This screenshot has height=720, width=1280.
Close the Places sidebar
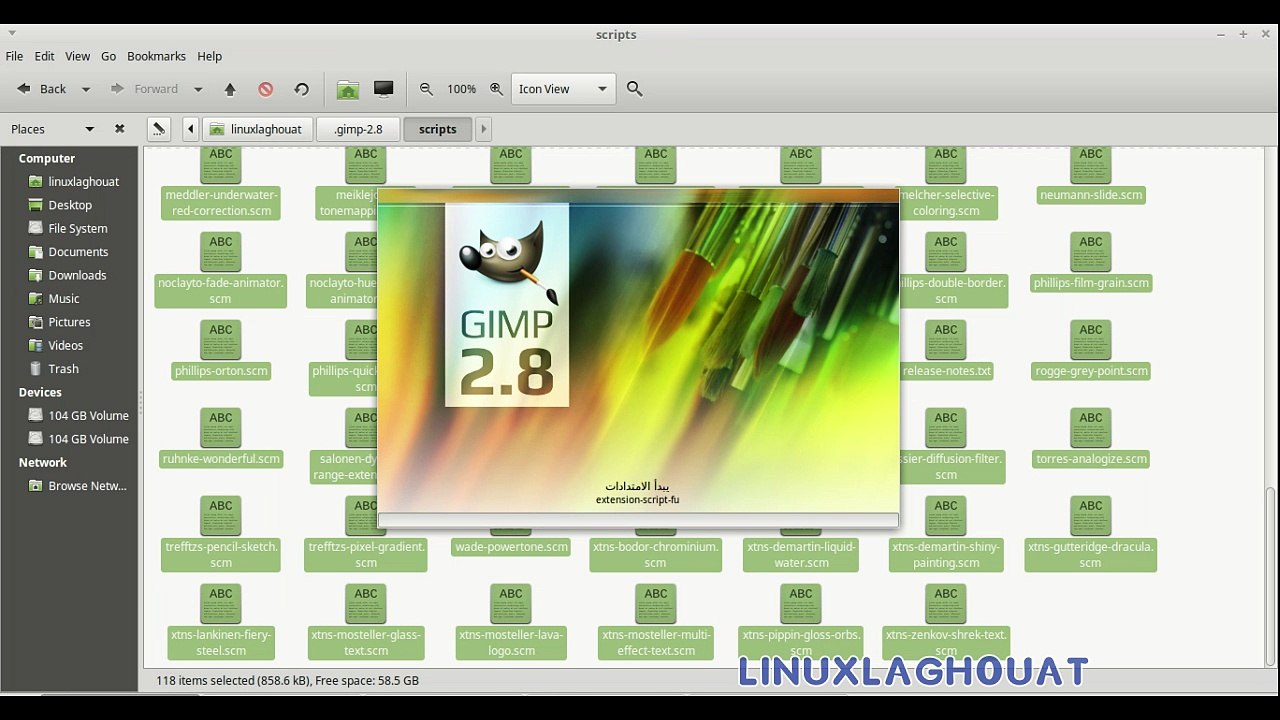tap(120, 129)
